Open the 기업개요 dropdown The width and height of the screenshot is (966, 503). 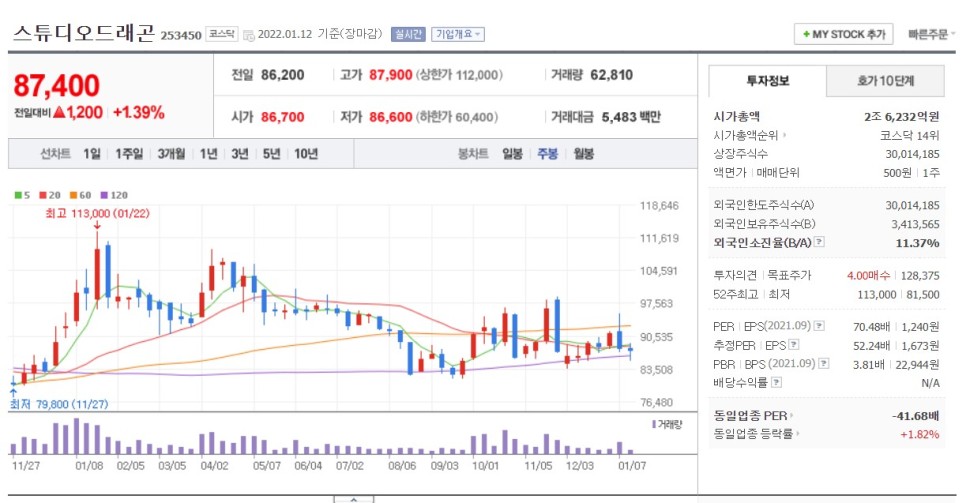click(458, 35)
